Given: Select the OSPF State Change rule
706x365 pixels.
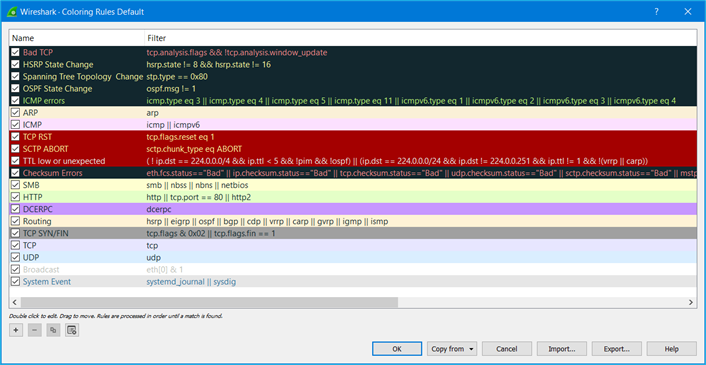Looking at the screenshot, I should point(58,89).
